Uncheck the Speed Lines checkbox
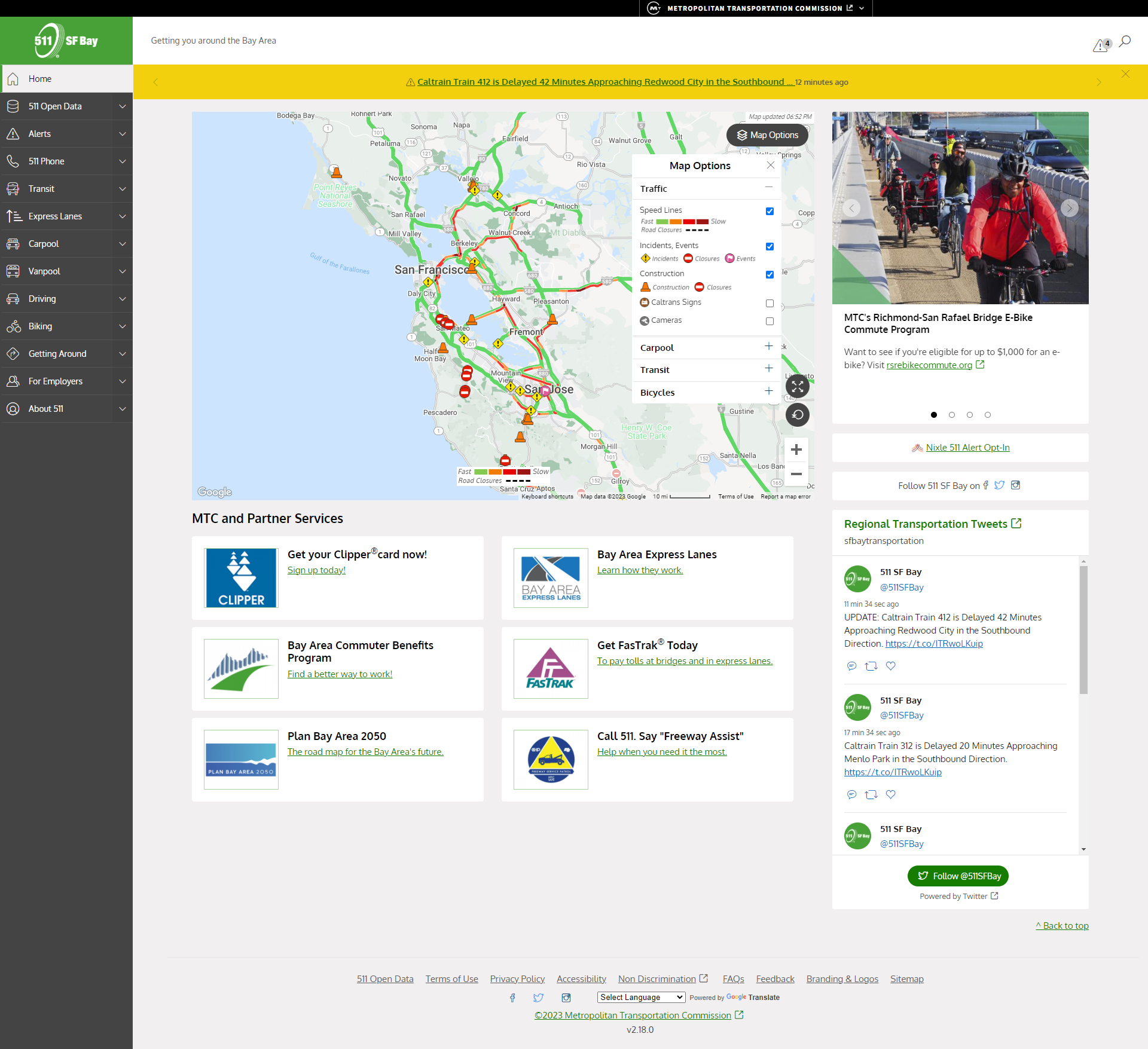 770,212
